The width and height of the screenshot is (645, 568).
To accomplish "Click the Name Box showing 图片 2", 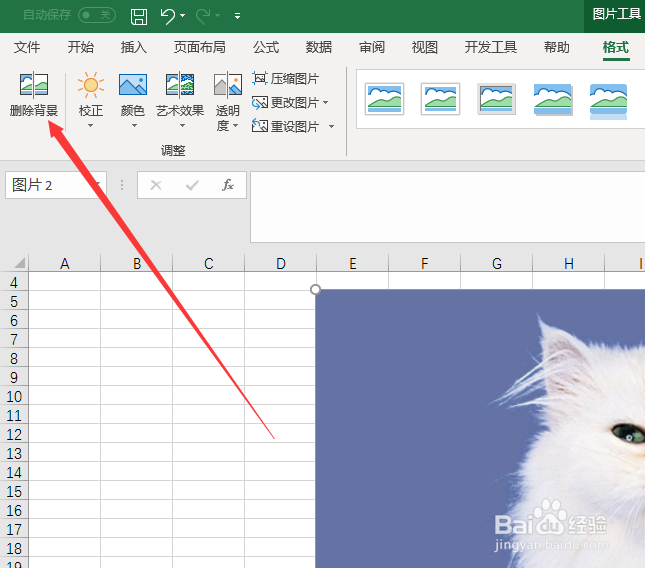I will 56,185.
